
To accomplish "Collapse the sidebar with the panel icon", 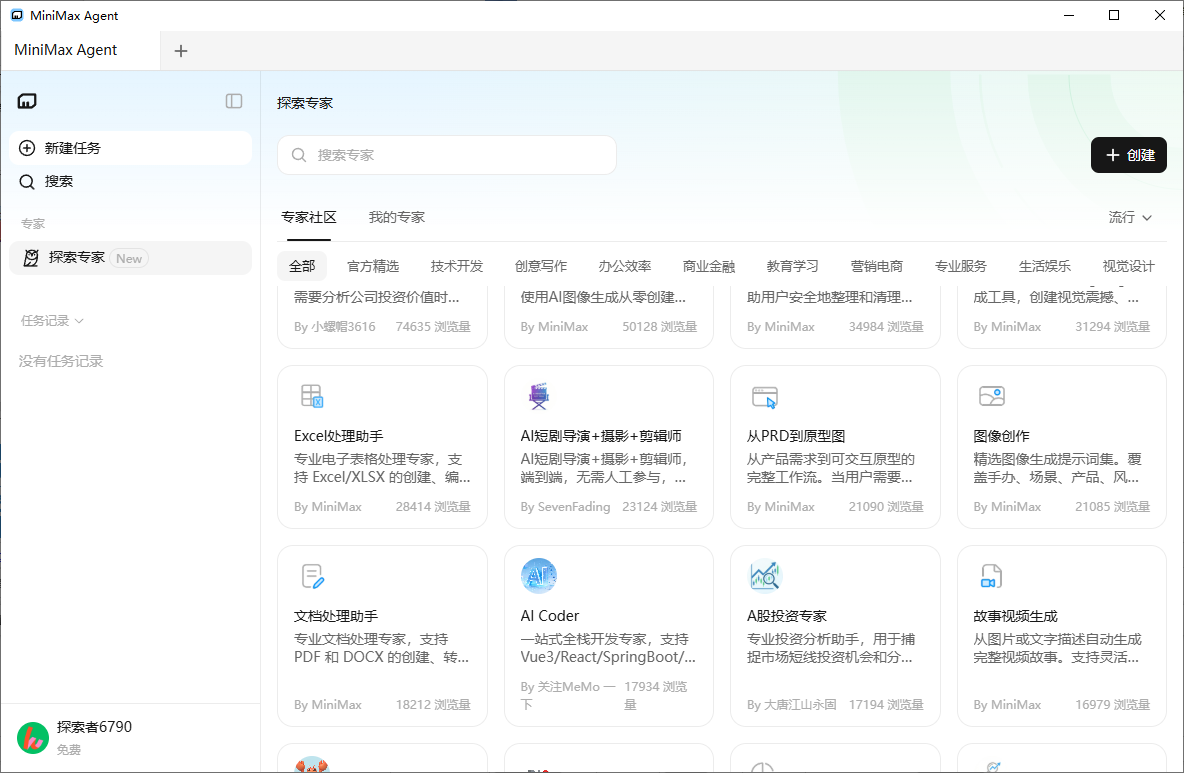I will [x=234, y=101].
